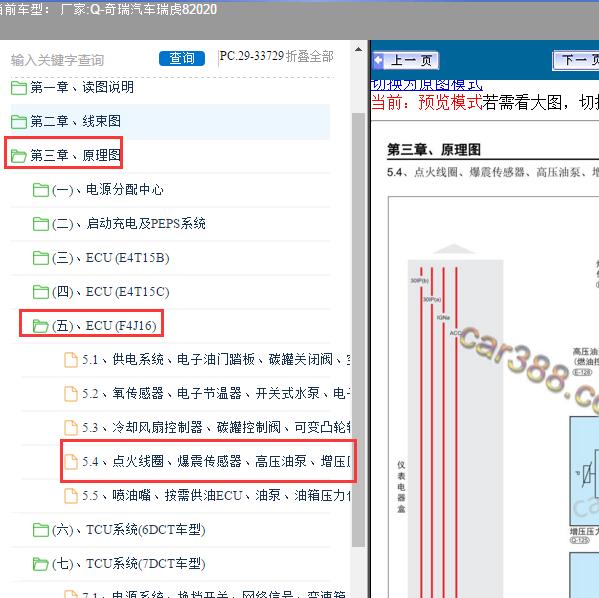Click the tree panel vertical scrollbar thumb
Viewport: 599px width, 598px height.
click(x=358, y=330)
